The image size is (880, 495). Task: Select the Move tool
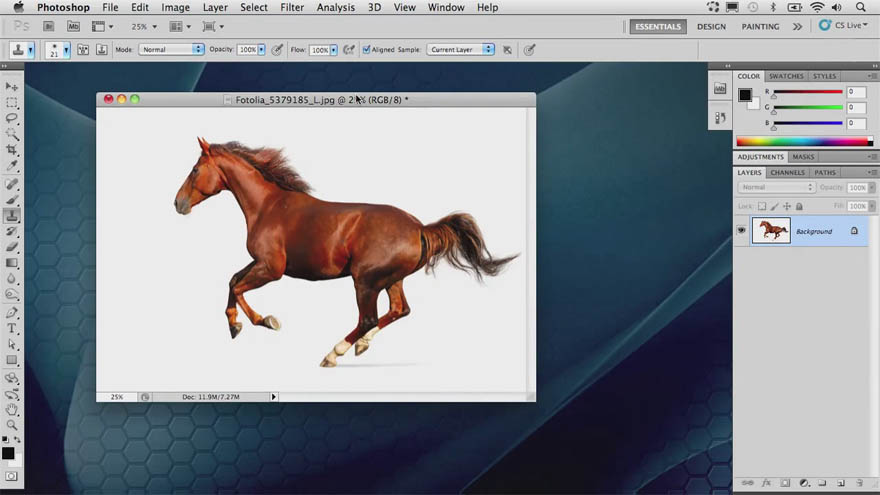pyautogui.click(x=12, y=86)
